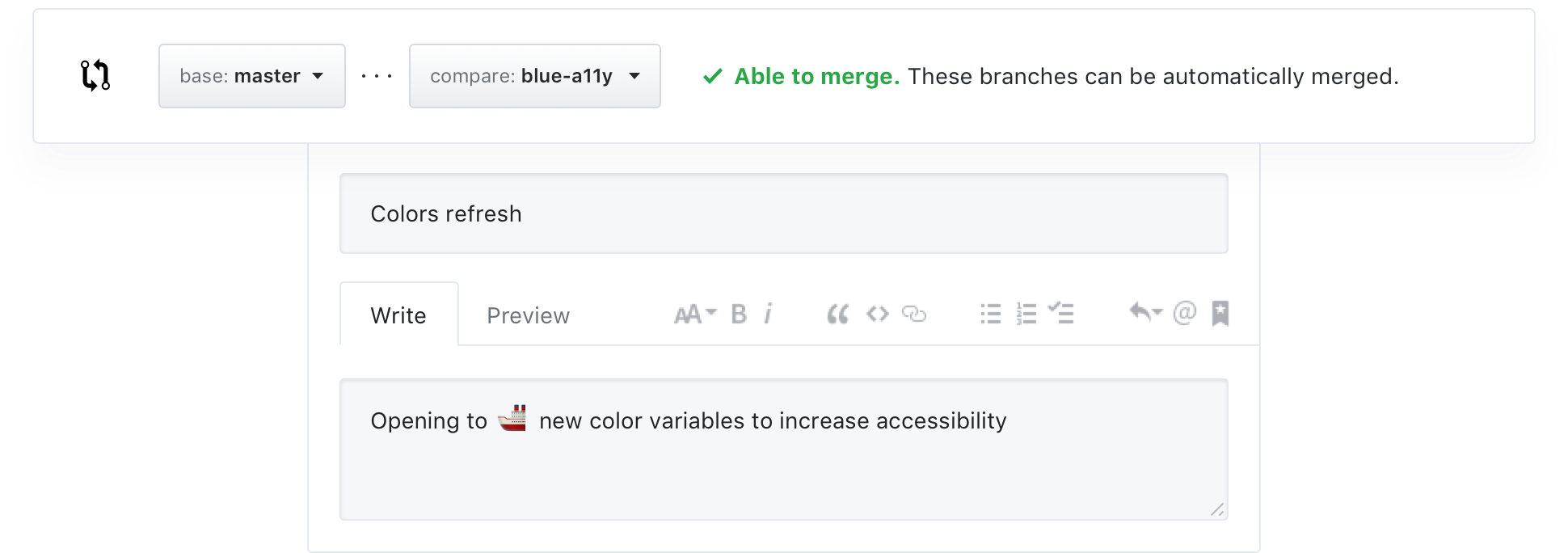This screenshot has width=1568, height=553.
Task: Apply bold formatting
Action: [x=739, y=314]
